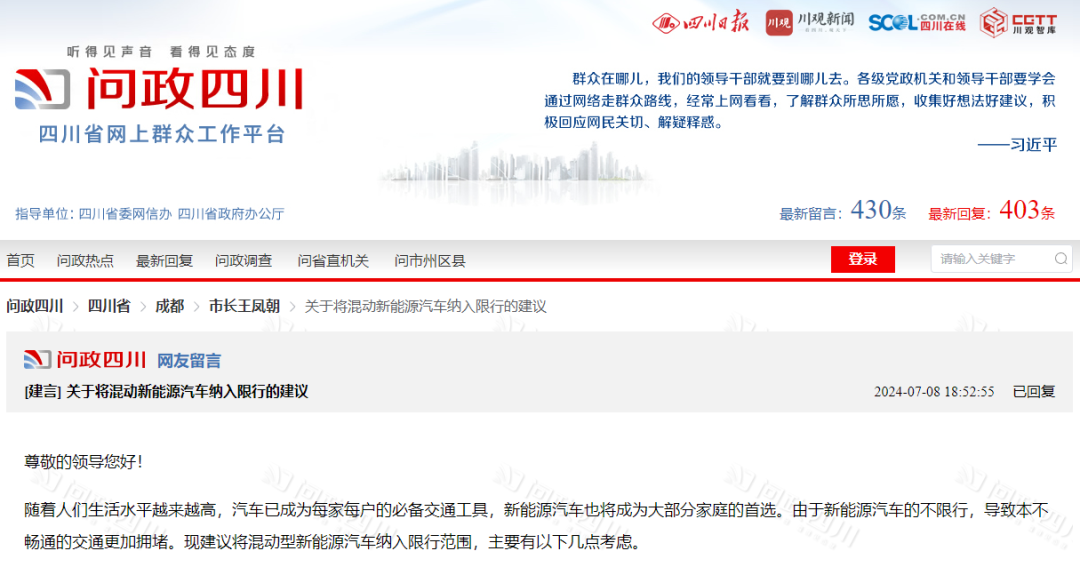1080x567 pixels.
Task: Click the 问政四川 main site logo
Action: tap(159, 89)
